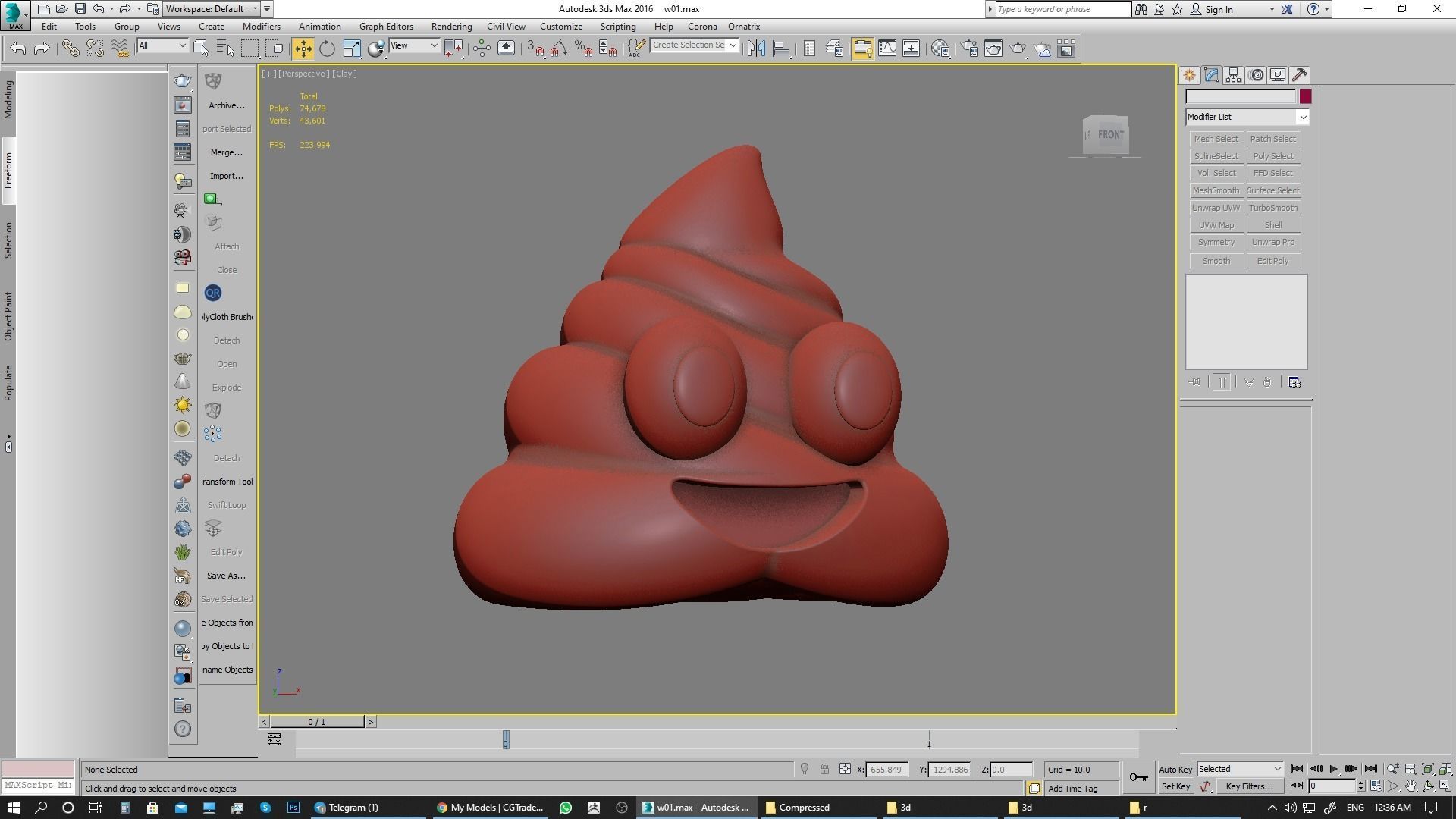Toggle 3D Snaps
This screenshot has width=1456, height=819.
point(535,49)
